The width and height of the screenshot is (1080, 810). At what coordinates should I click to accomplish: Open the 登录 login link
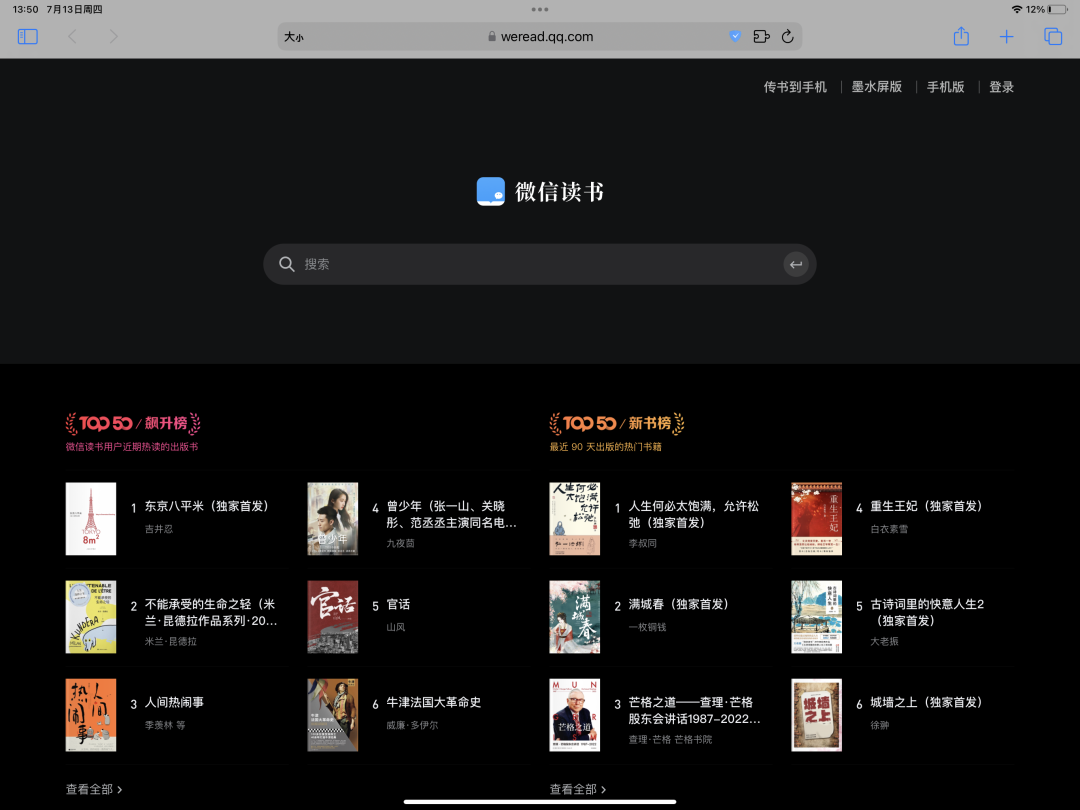(1001, 87)
